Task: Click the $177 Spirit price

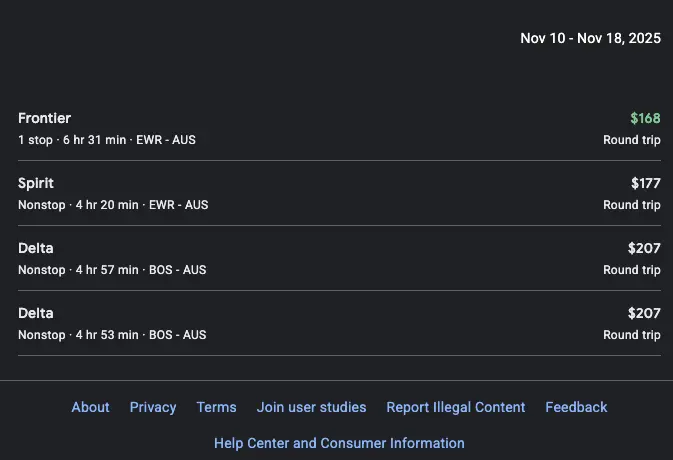Action: (646, 183)
